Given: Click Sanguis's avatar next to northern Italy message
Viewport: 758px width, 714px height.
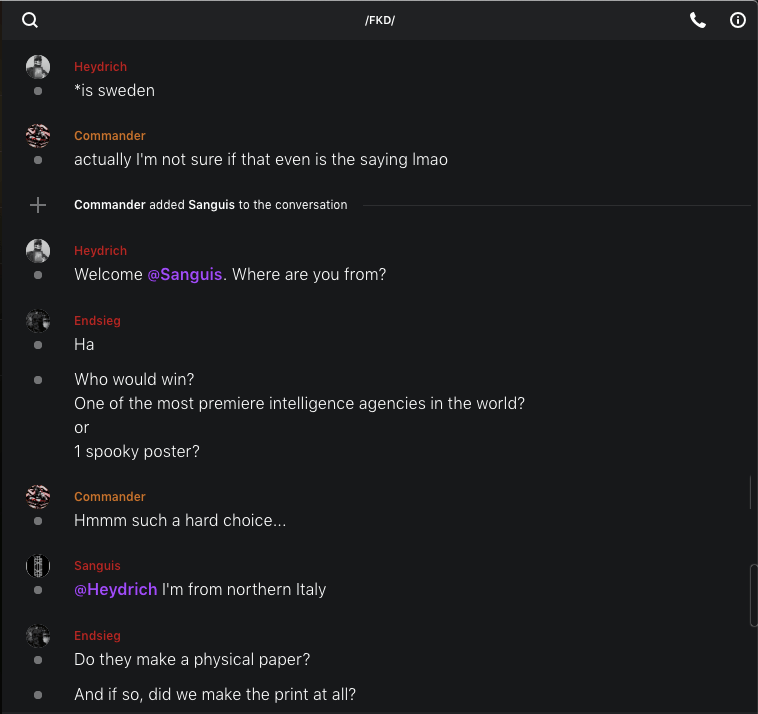Looking at the screenshot, I should pyautogui.click(x=38, y=566).
